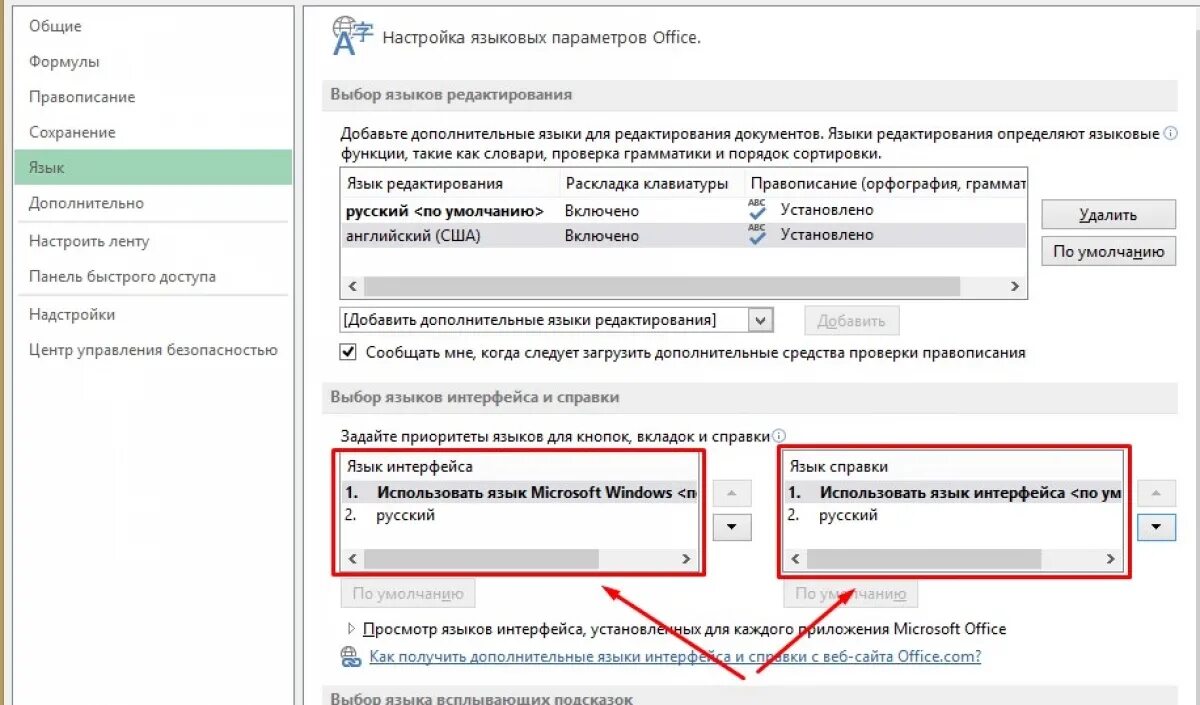1200x705 pixels.
Task: Select Использовать язык интерфейса help entry
Action: click(x=954, y=492)
